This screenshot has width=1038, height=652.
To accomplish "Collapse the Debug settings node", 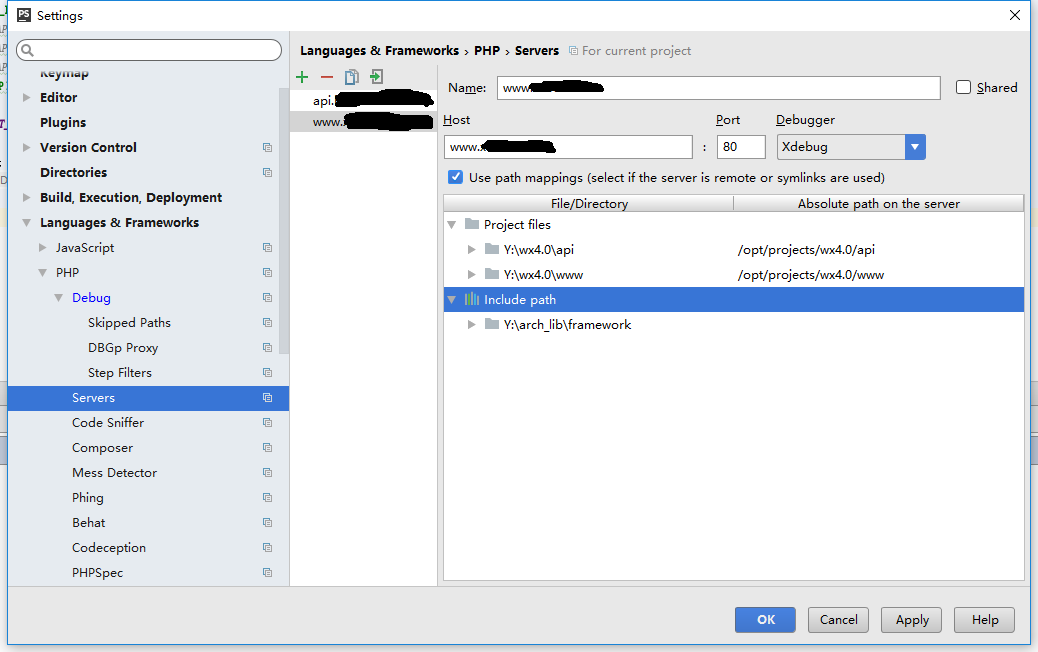I will [x=59, y=298].
